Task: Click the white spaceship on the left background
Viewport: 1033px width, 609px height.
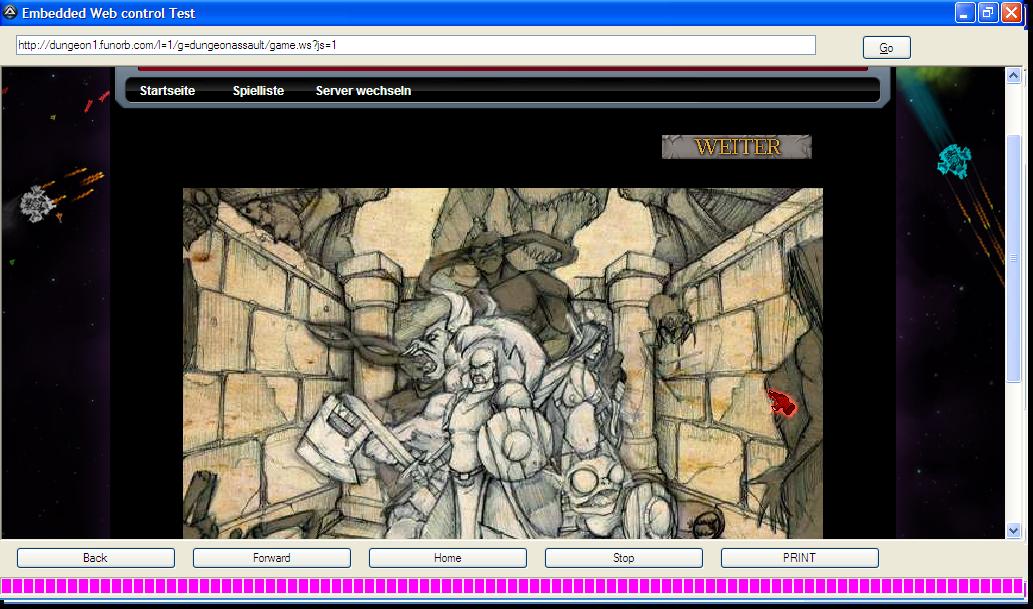Action: [37, 204]
